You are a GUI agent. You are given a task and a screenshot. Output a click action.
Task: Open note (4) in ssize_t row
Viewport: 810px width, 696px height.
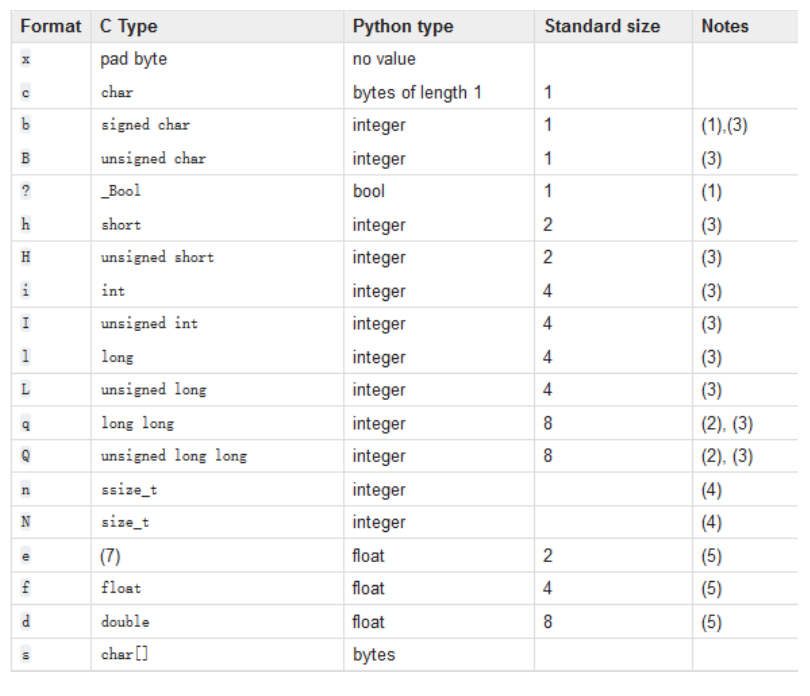(711, 489)
